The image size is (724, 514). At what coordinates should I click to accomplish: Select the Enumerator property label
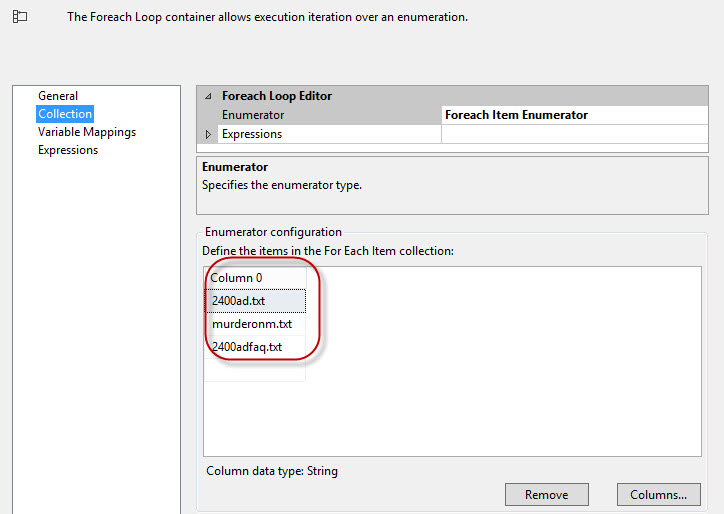(253, 115)
